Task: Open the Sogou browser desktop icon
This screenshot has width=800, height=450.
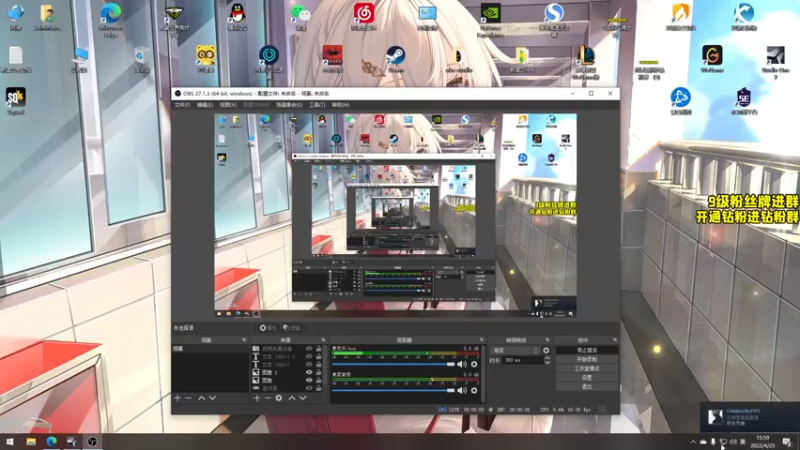Action: (x=554, y=19)
